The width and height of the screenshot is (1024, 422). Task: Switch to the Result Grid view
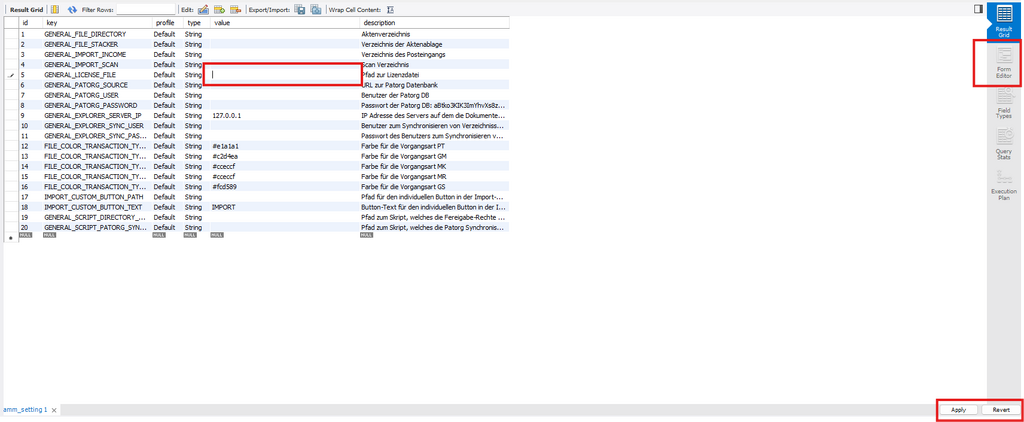[1003, 22]
